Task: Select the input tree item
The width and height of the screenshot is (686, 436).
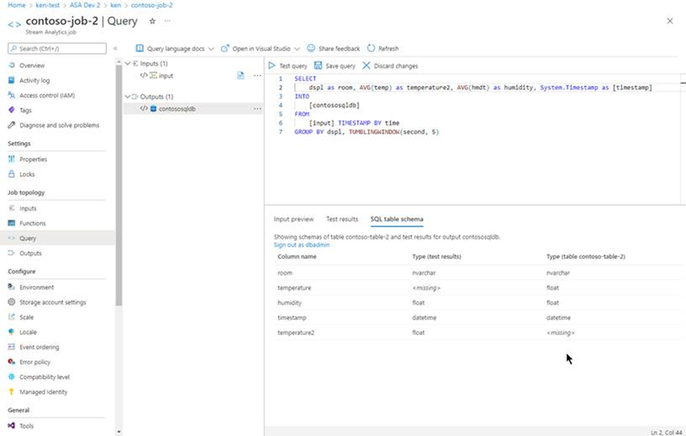Action: [x=165, y=76]
